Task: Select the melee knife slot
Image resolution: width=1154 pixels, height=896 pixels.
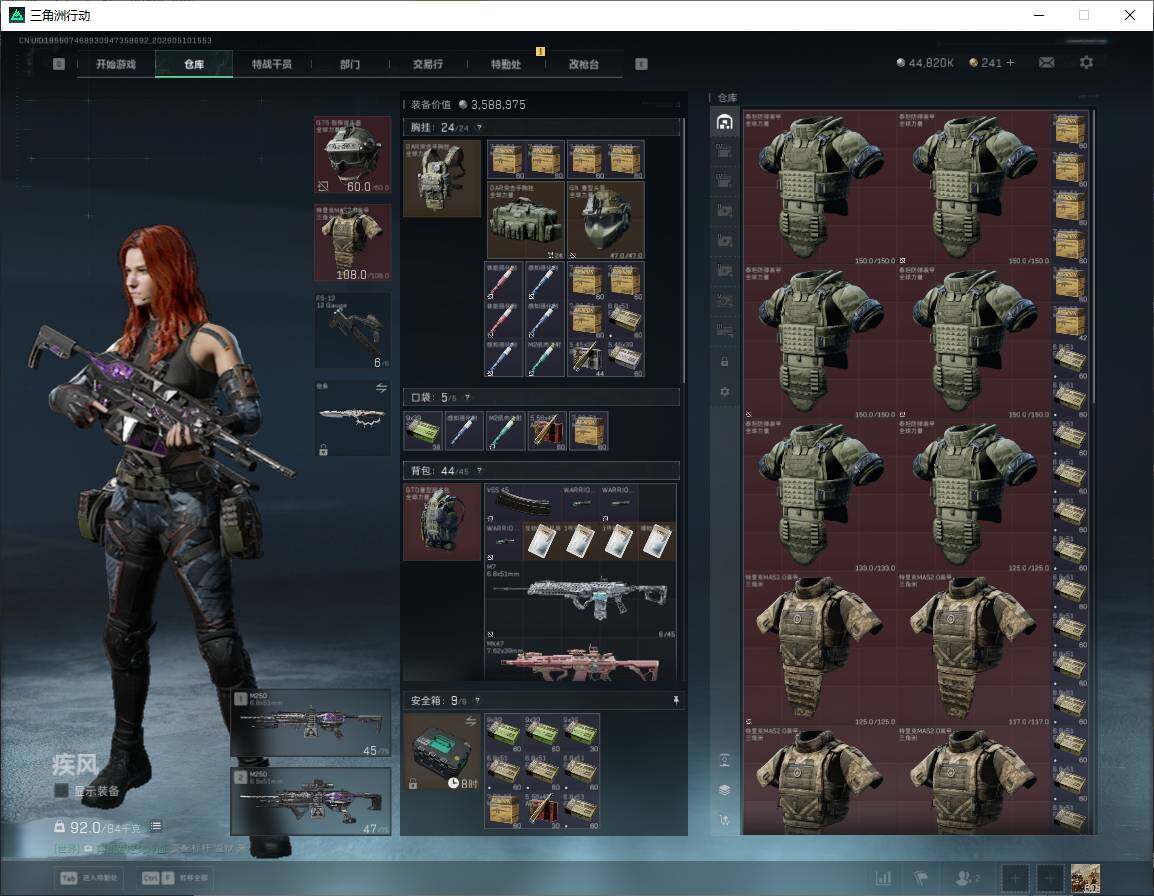Action: click(x=353, y=418)
